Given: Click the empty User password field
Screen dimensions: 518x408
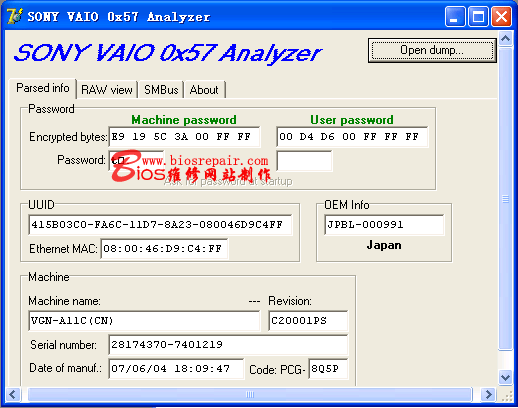Looking at the screenshot, I should (304, 161).
